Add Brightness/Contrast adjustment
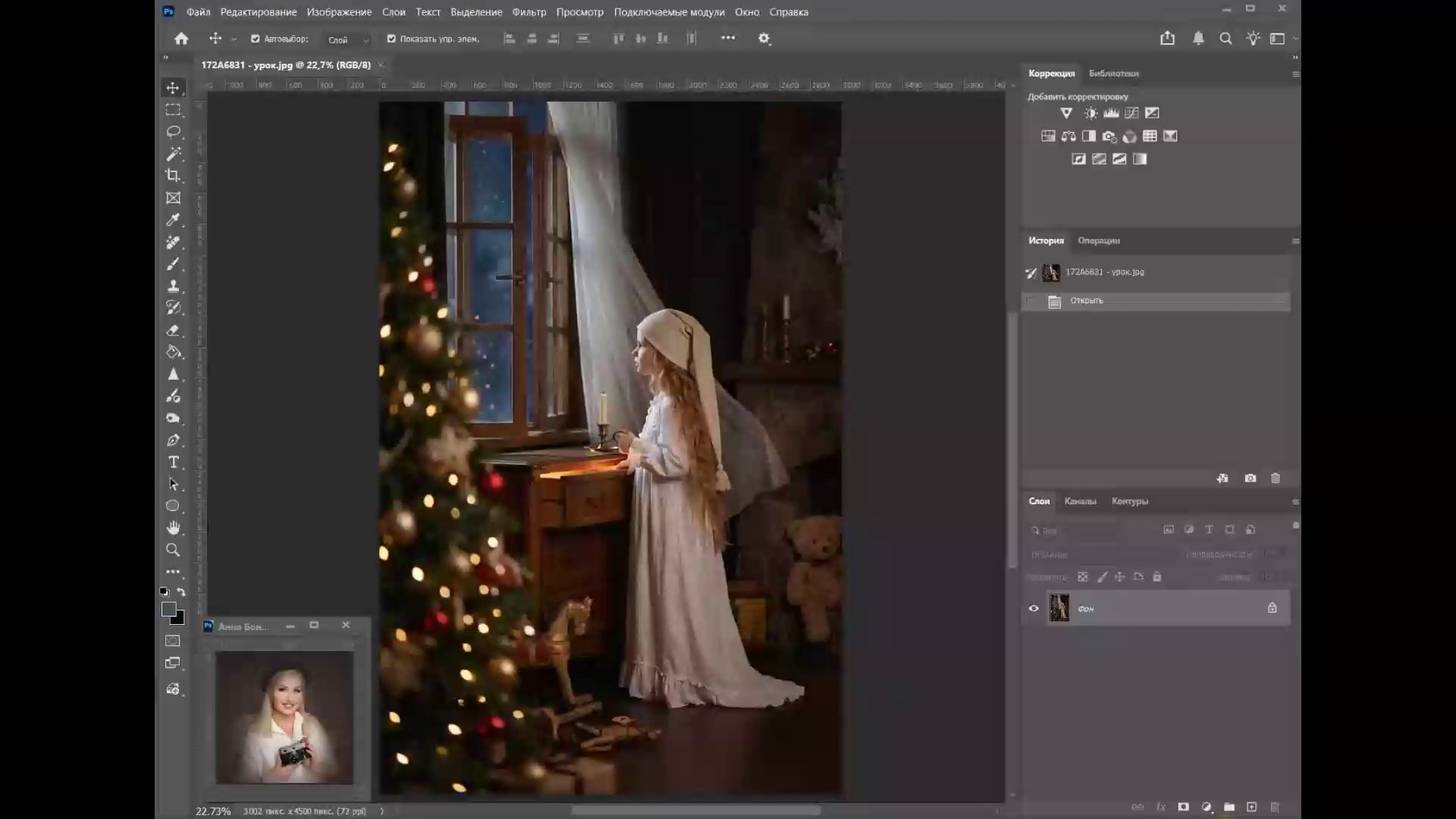This screenshot has height=819, width=1456. click(x=1090, y=113)
